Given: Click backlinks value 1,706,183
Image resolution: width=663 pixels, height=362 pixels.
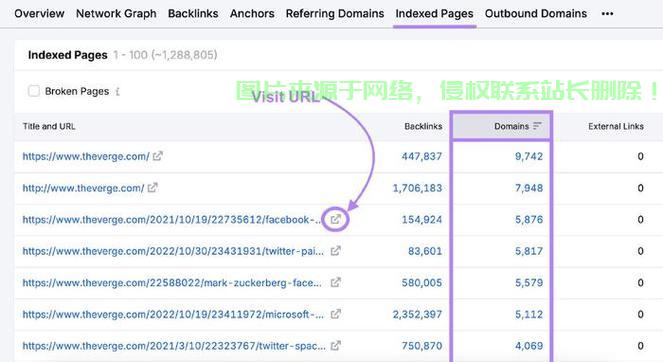Looking at the screenshot, I should coord(417,188).
